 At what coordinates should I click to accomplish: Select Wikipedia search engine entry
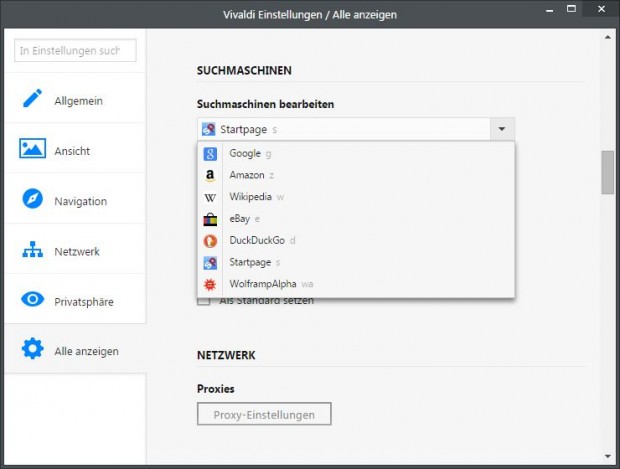(x=356, y=197)
